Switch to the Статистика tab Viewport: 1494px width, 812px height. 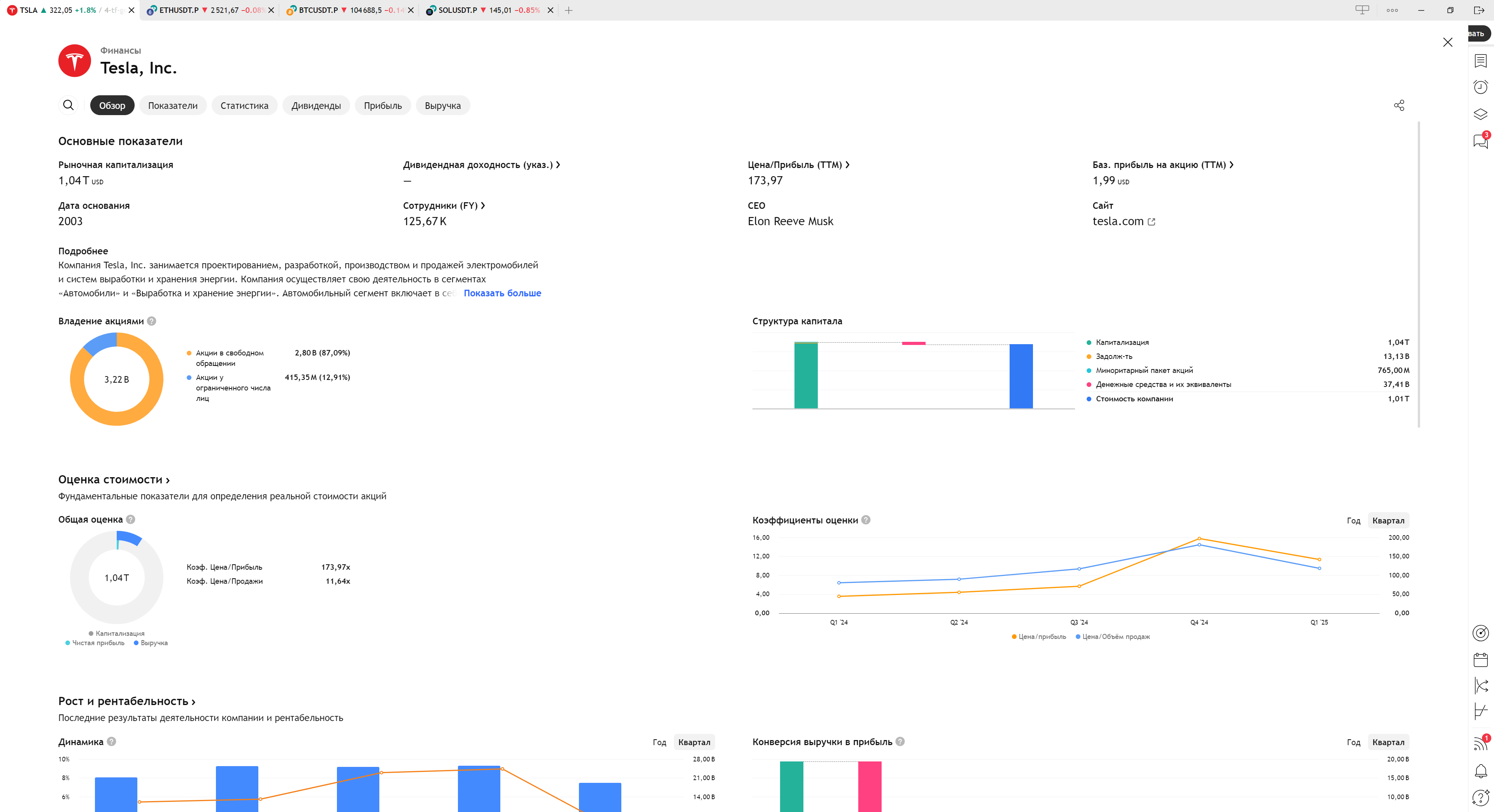click(x=244, y=105)
